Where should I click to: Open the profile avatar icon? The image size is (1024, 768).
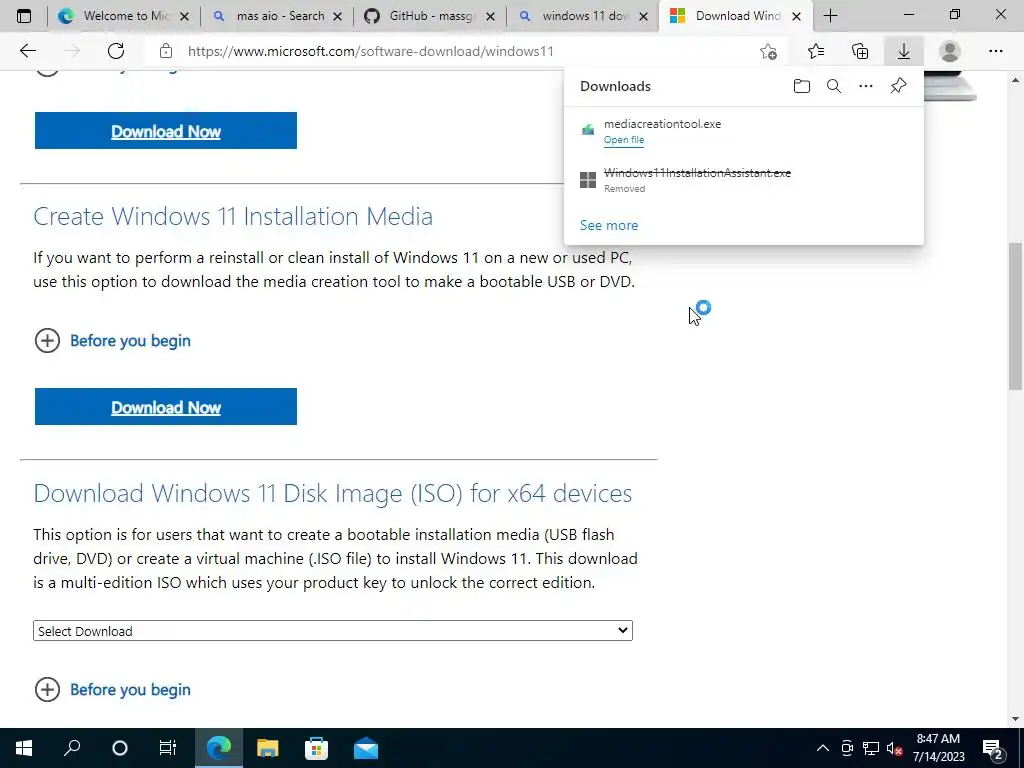[x=950, y=51]
